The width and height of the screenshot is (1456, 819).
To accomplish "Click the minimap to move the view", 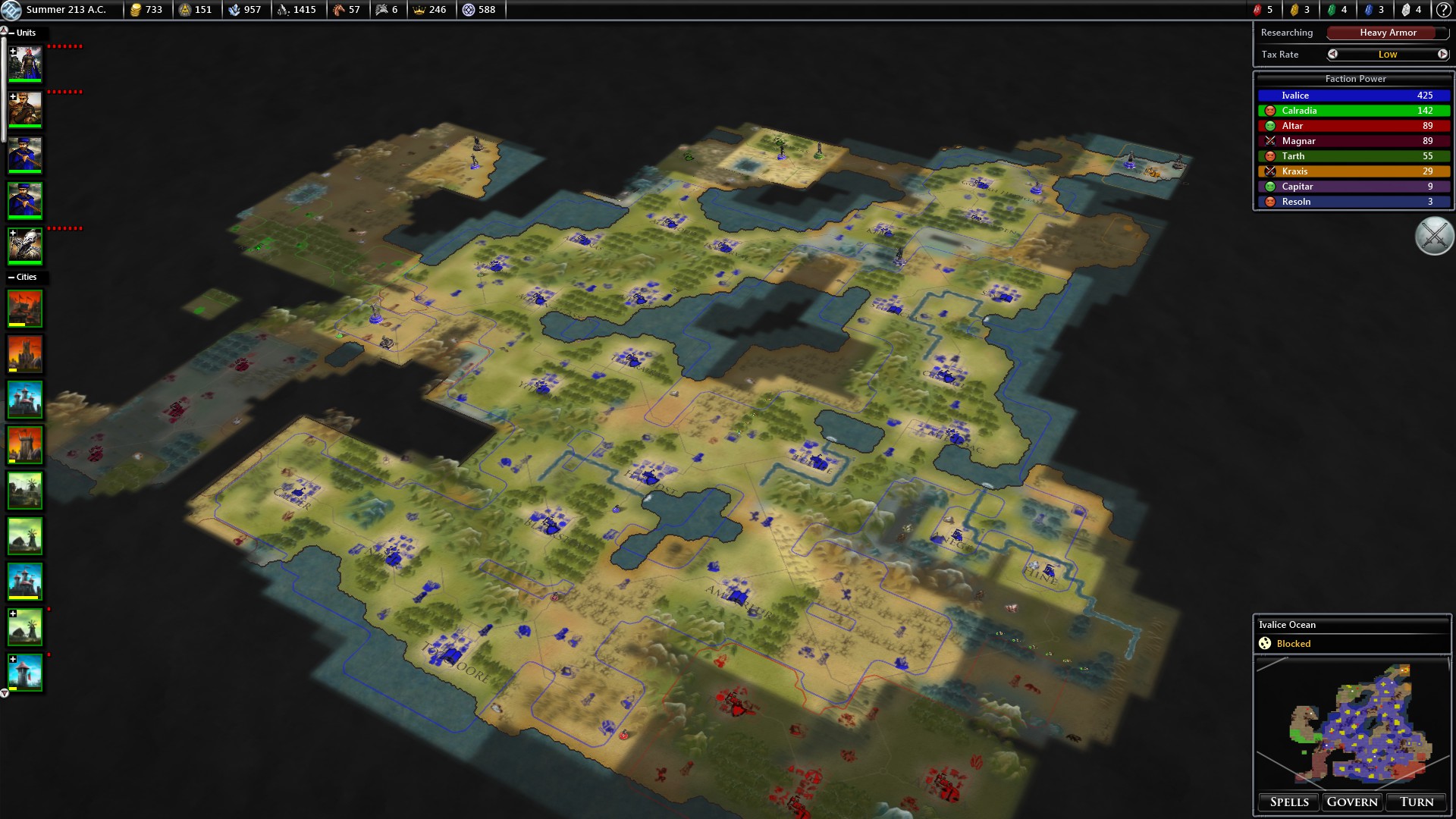I will (x=1353, y=723).
